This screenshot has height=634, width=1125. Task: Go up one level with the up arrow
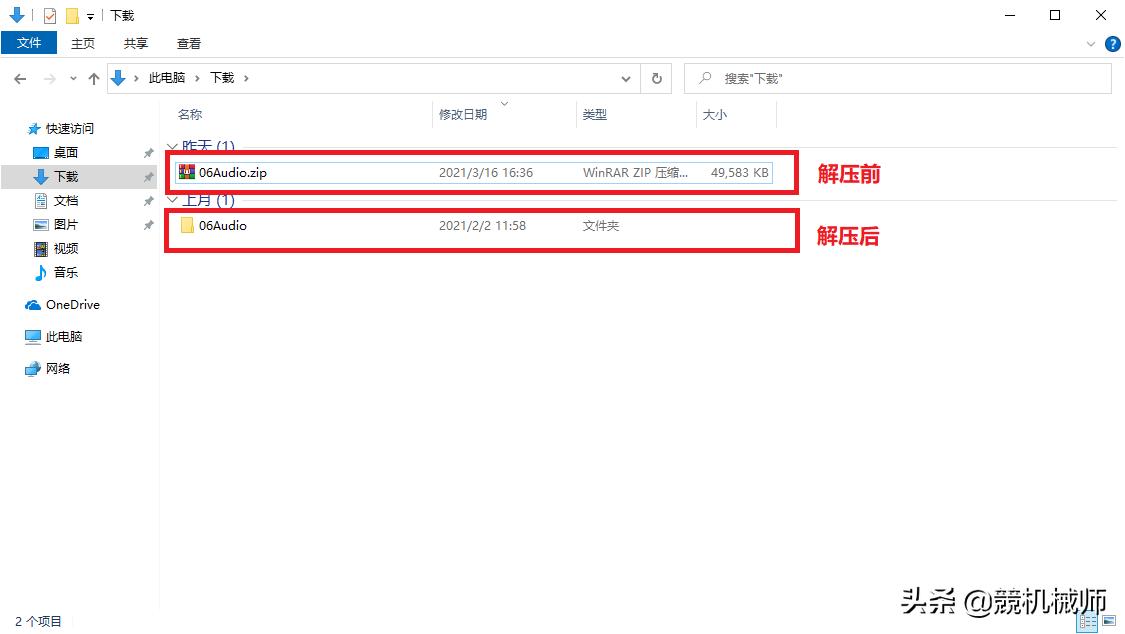click(93, 79)
